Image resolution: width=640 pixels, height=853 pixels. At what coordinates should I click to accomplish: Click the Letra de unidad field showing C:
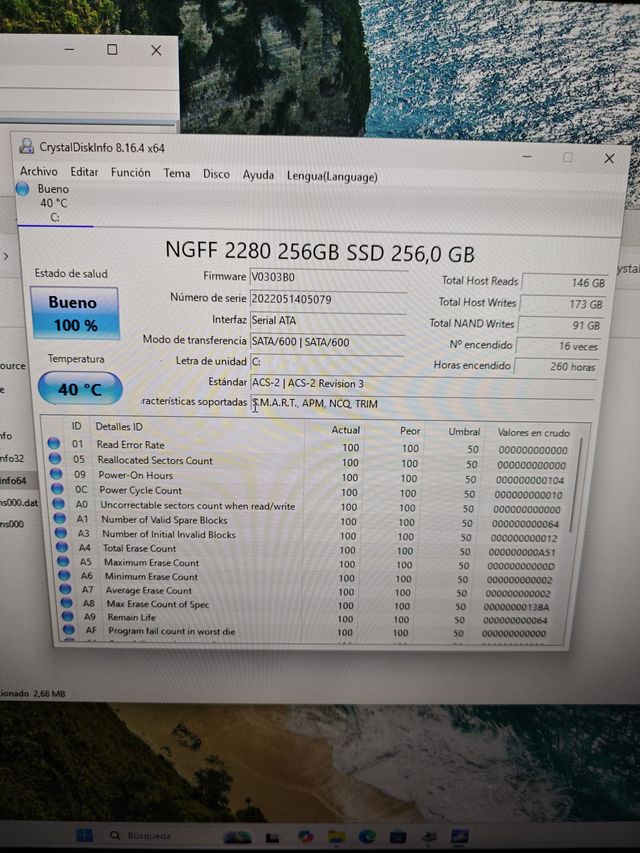327,362
